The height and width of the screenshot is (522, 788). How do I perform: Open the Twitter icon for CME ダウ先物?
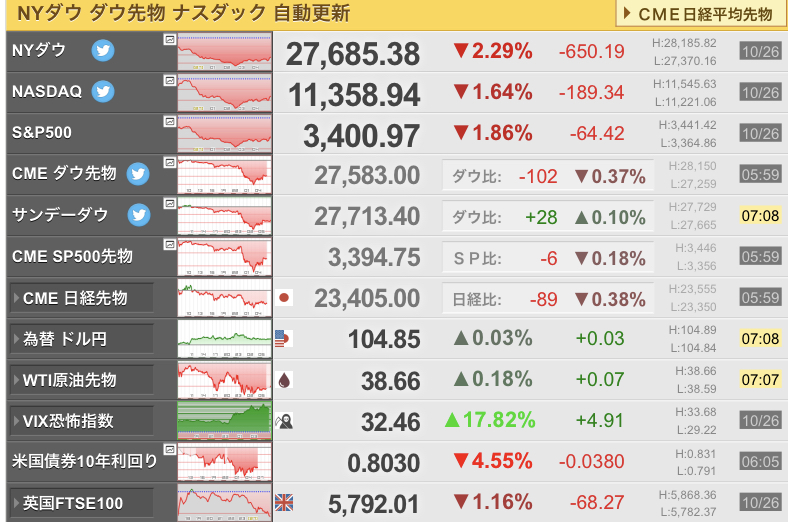pyautogui.click(x=138, y=174)
